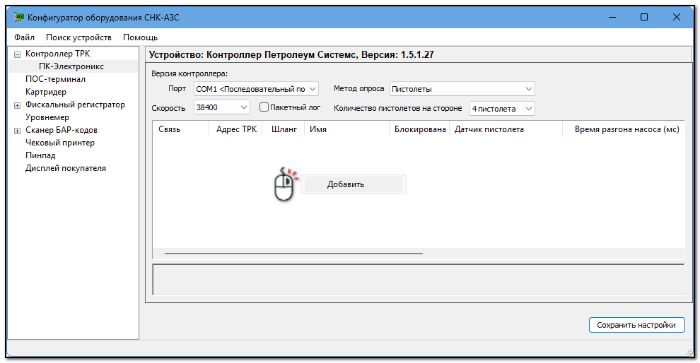Click the app icon in title bar
Viewport: 700px width, 363px height.
[x=18, y=17]
